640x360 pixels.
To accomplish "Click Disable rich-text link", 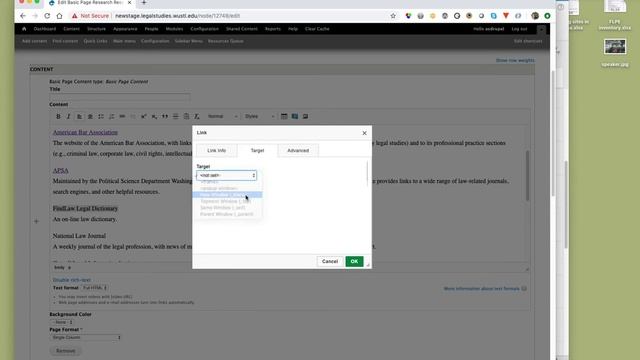I will pyautogui.click(x=72, y=280).
